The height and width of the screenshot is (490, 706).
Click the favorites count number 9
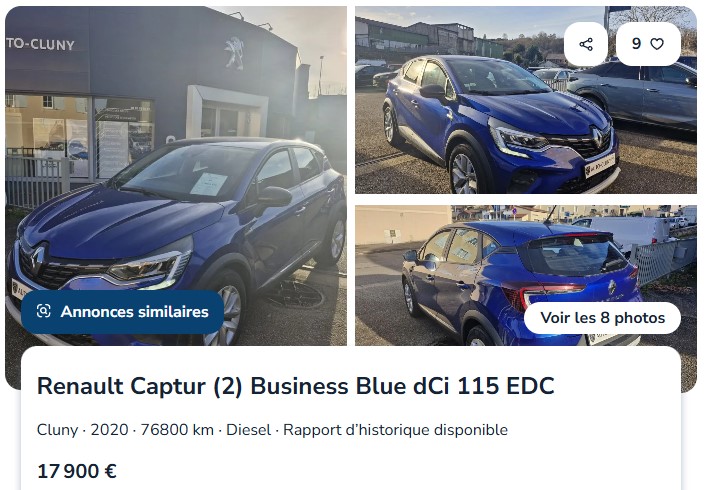click(x=636, y=44)
